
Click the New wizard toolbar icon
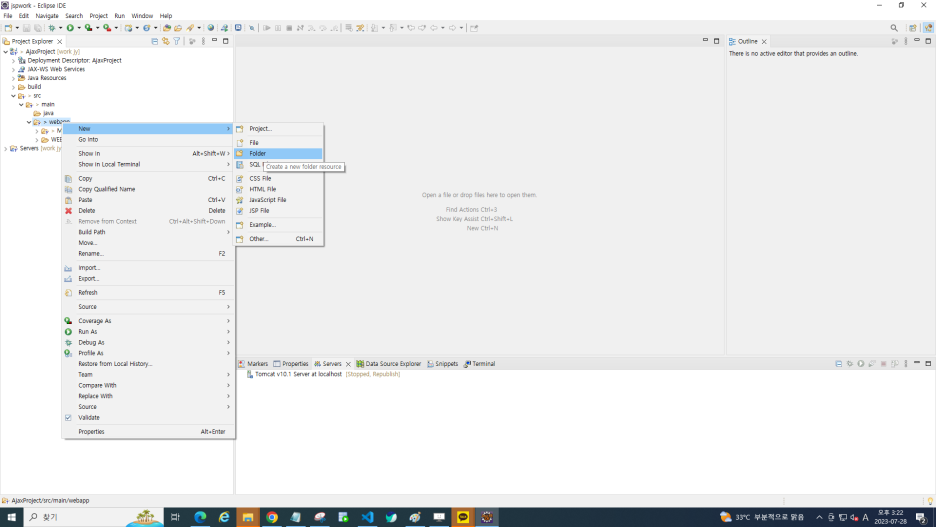tap(8, 28)
